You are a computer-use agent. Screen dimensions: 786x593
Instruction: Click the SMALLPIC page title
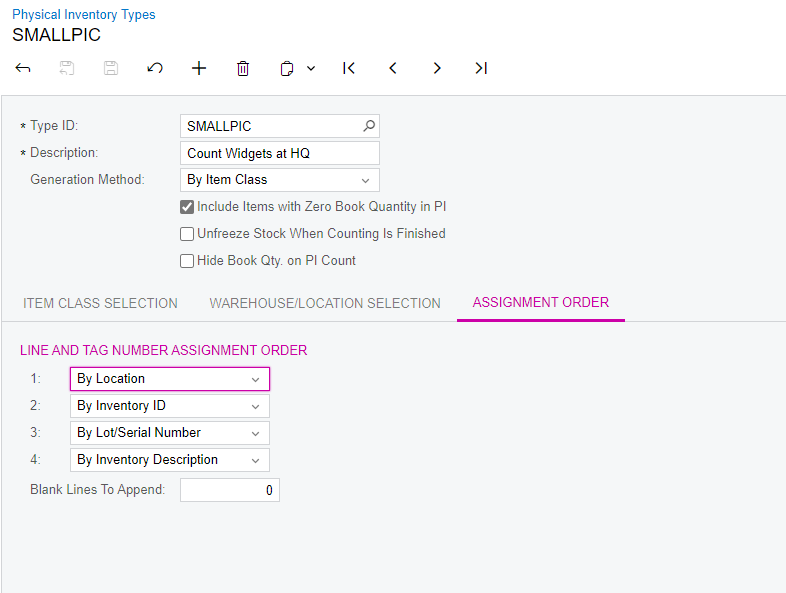pos(57,35)
